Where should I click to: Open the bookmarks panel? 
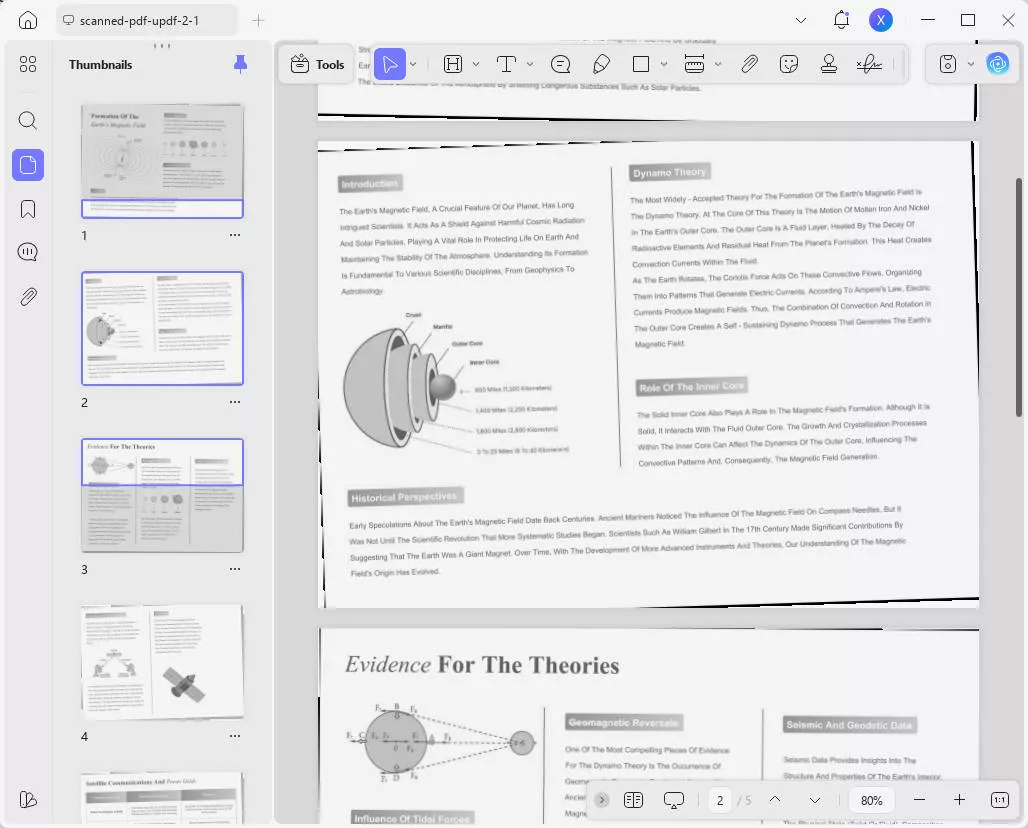(28, 209)
